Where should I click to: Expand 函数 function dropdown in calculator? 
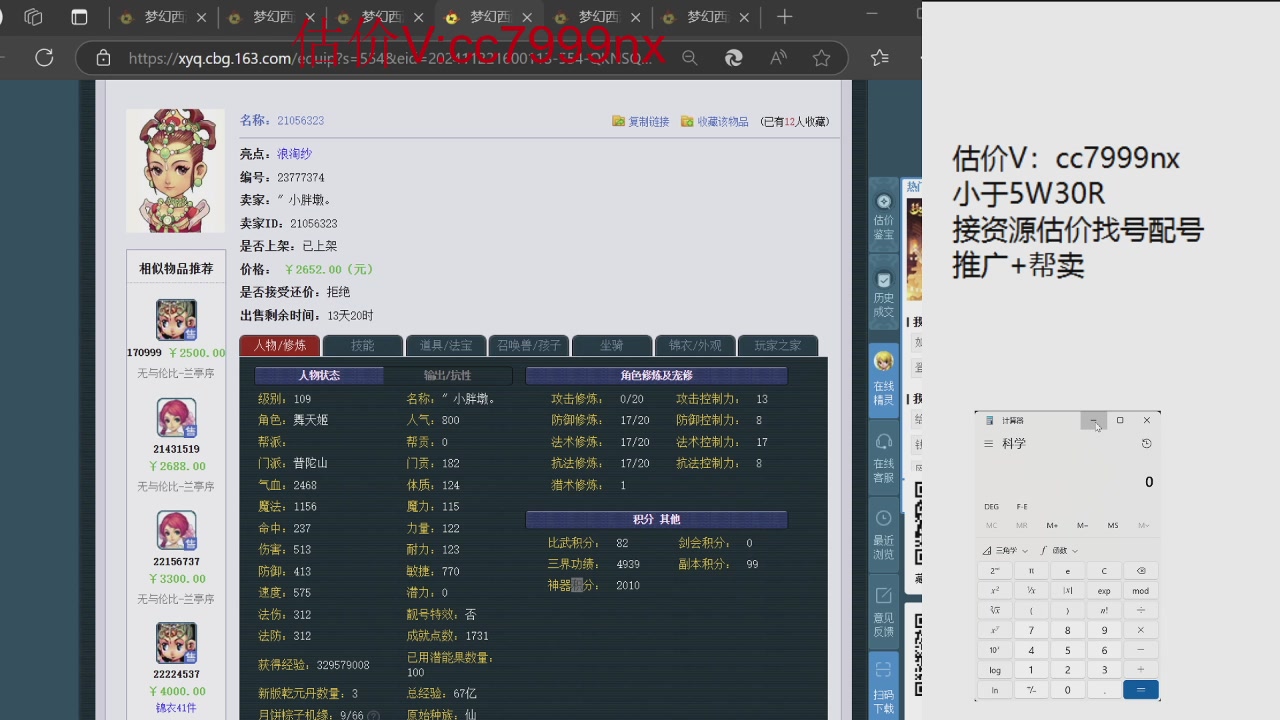point(1060,550)
